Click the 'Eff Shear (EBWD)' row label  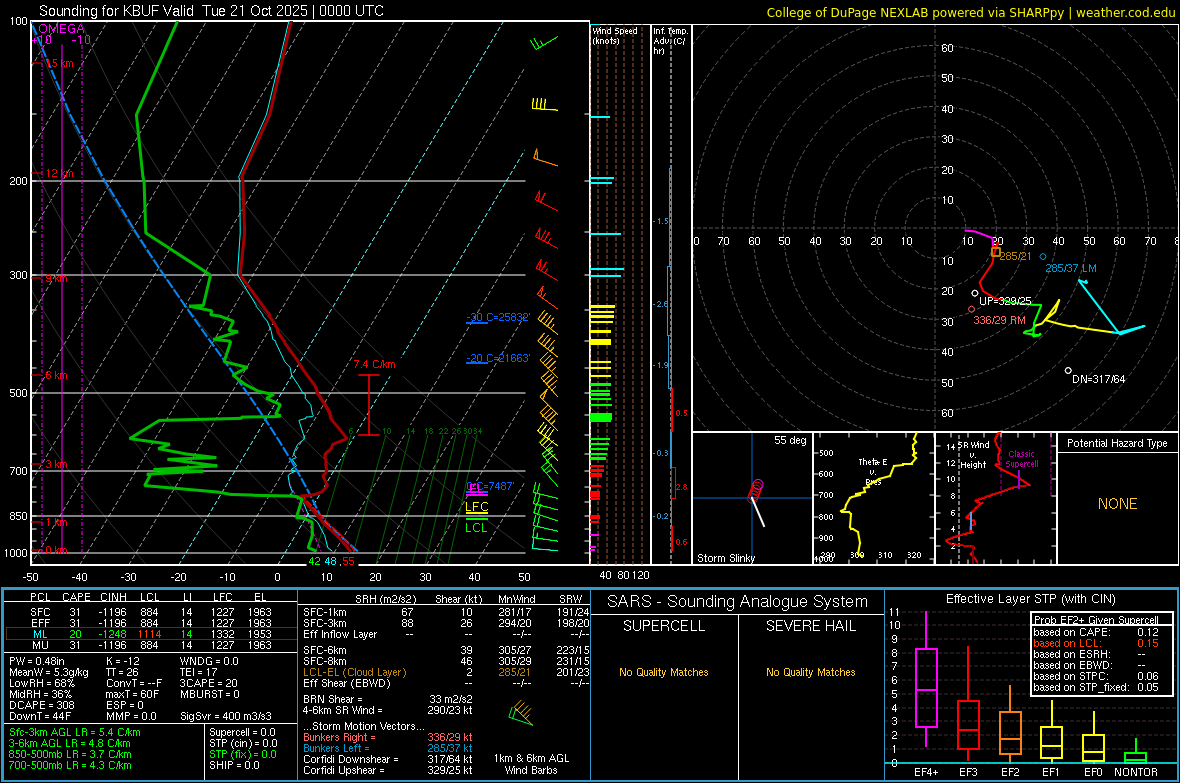346,683
